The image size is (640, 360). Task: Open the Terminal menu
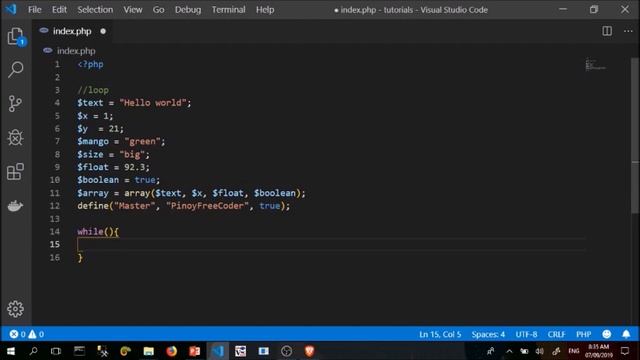[x=228, y=9]
